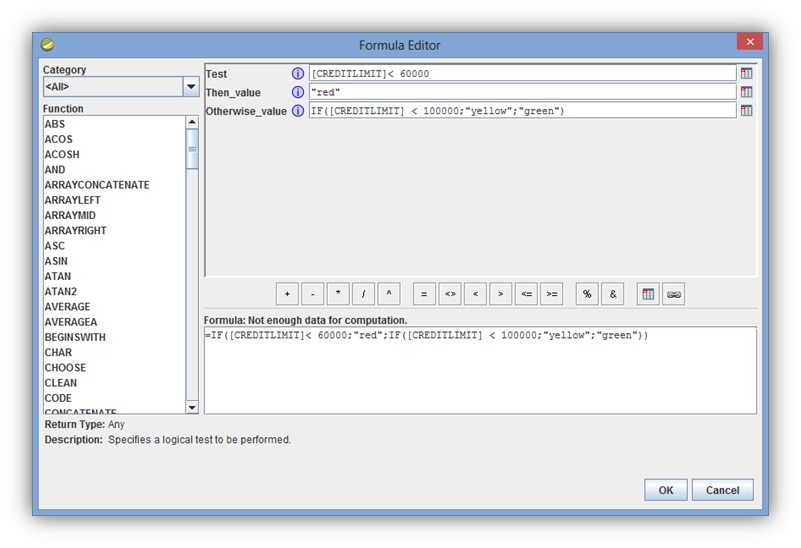Click the info icon beside Otherwise_value field

[x=297, y=111]
